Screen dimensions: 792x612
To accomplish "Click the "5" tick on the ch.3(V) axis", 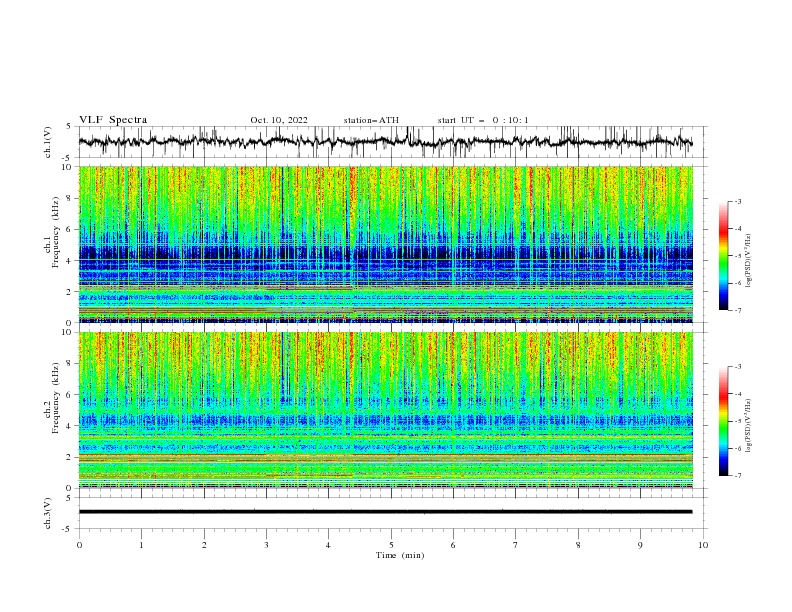I will [69, 498].
